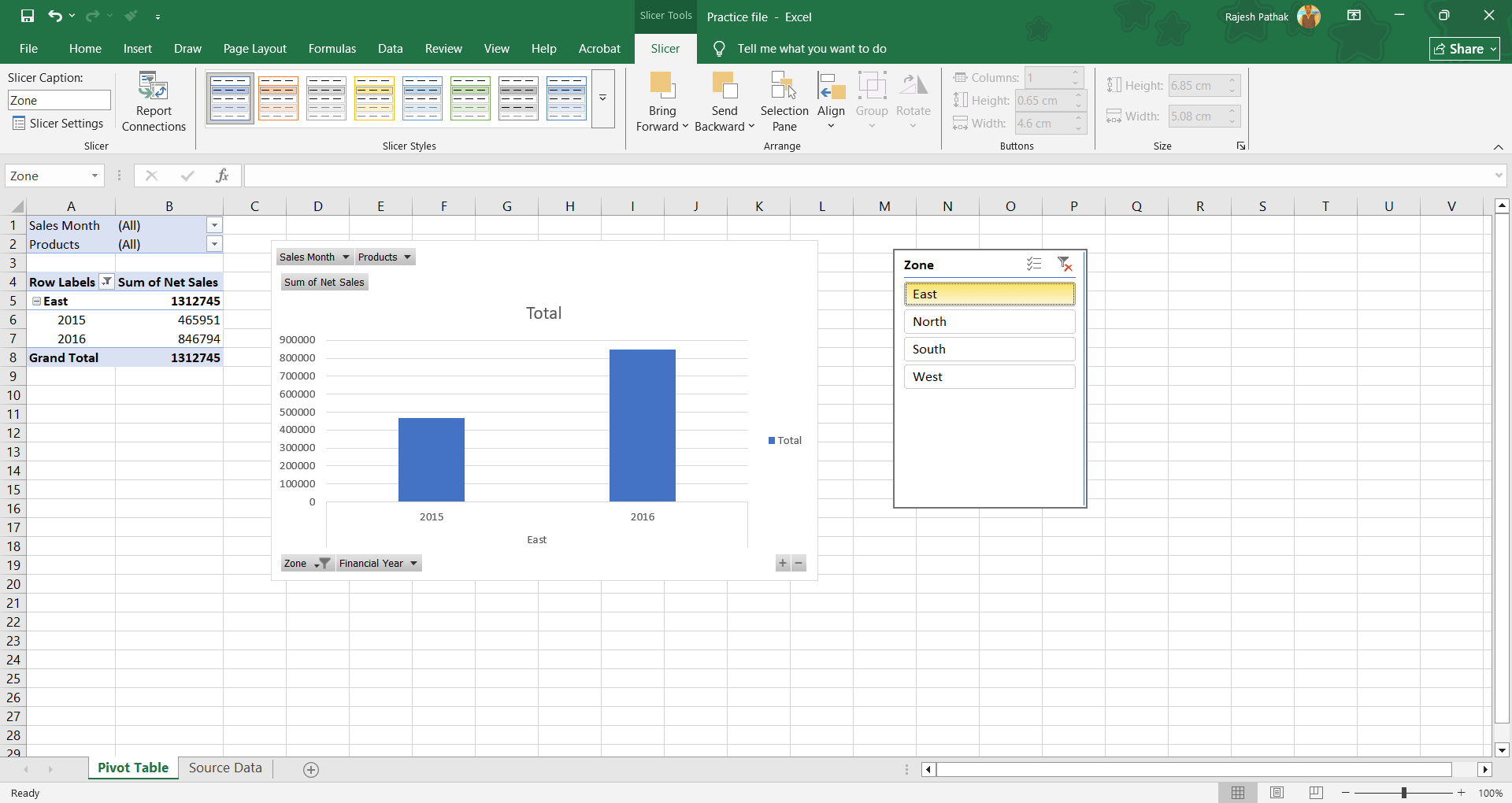Collapse the East row group

36,302
